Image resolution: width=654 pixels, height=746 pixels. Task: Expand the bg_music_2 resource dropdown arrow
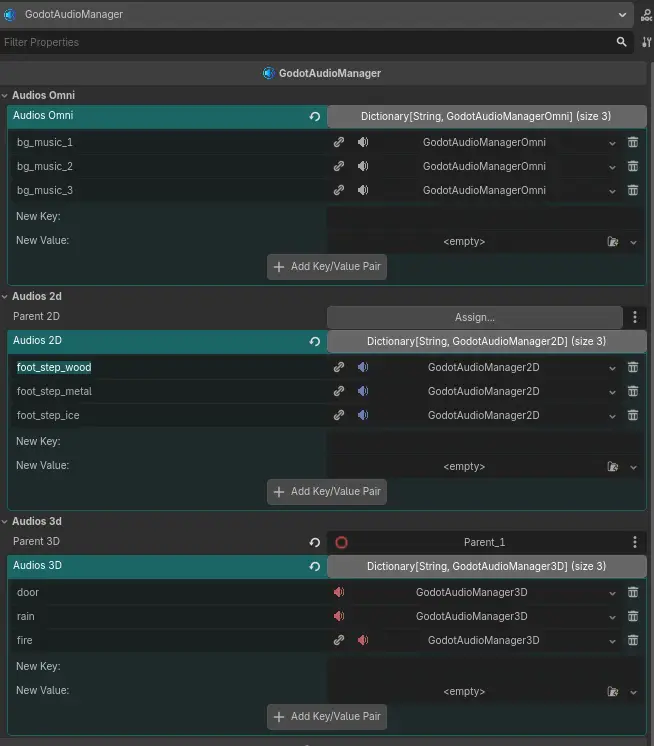pos(612,167)
